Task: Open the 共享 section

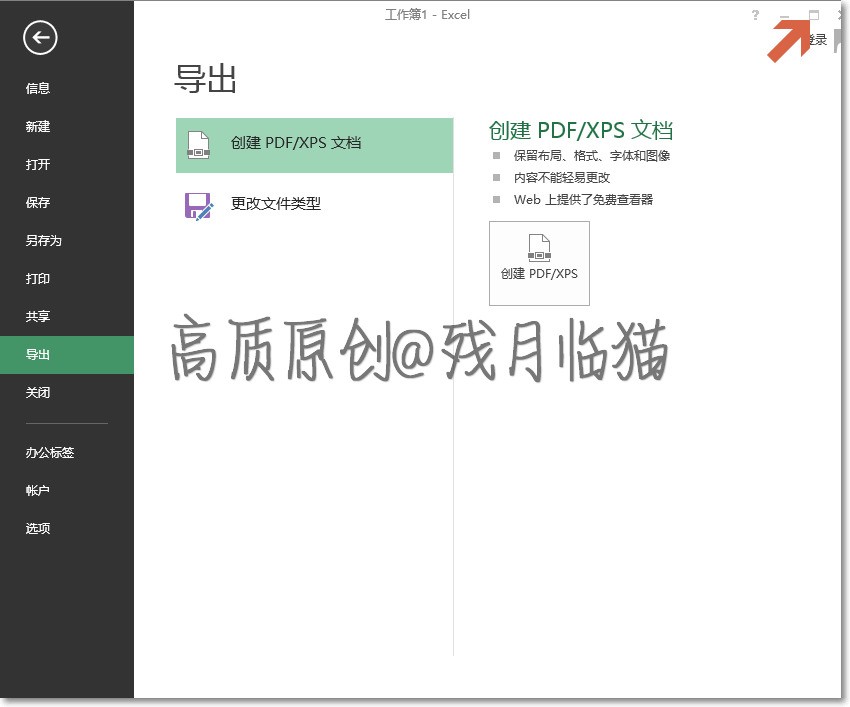Action: (38, 317)
